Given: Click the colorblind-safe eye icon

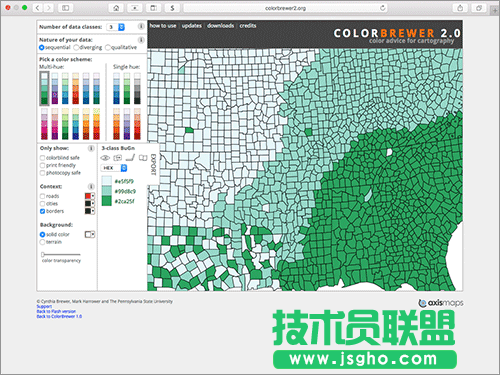Looking at the screenshot, I should click(105, 158).
